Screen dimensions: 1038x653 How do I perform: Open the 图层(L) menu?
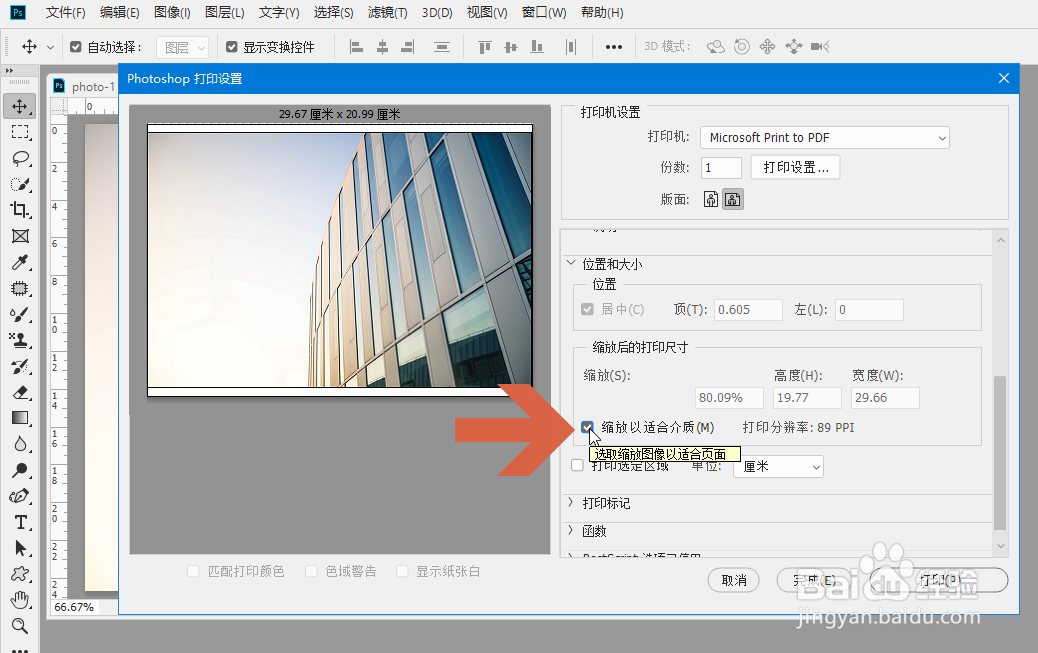pyautogui.click(x=224, y=13)
